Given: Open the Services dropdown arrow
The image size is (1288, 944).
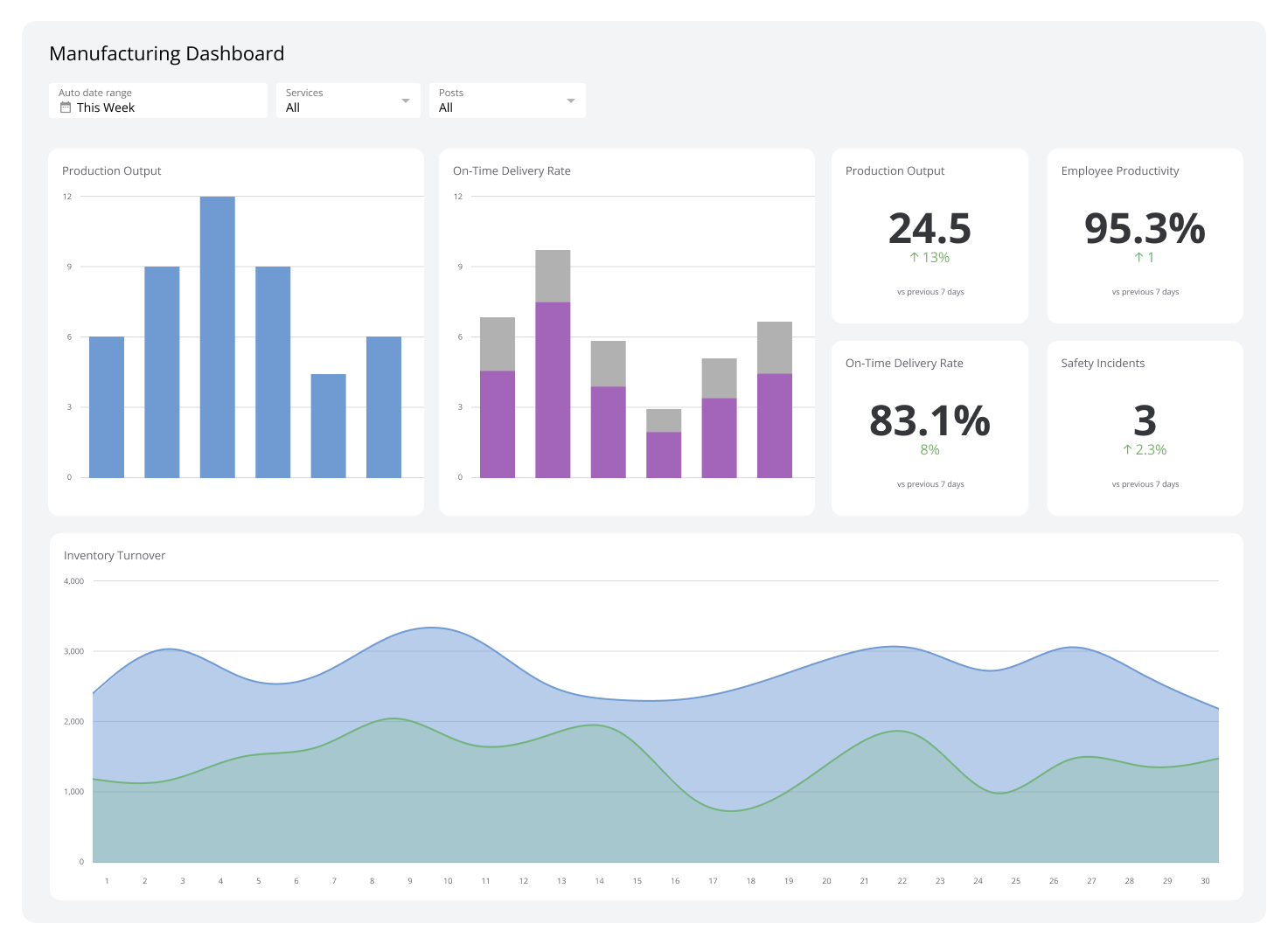Looking at the screenshot, I should pyautogui.click(x=406, y=100).
